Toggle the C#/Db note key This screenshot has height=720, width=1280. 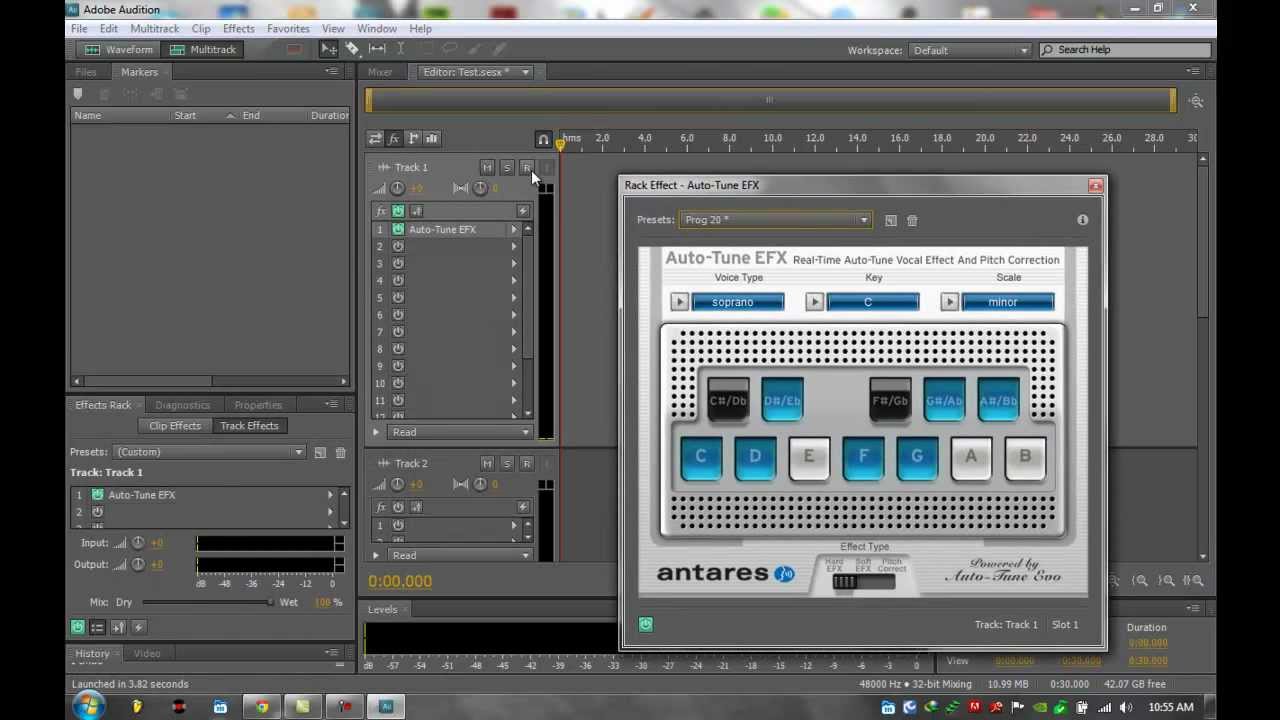(x=728, y=400)
